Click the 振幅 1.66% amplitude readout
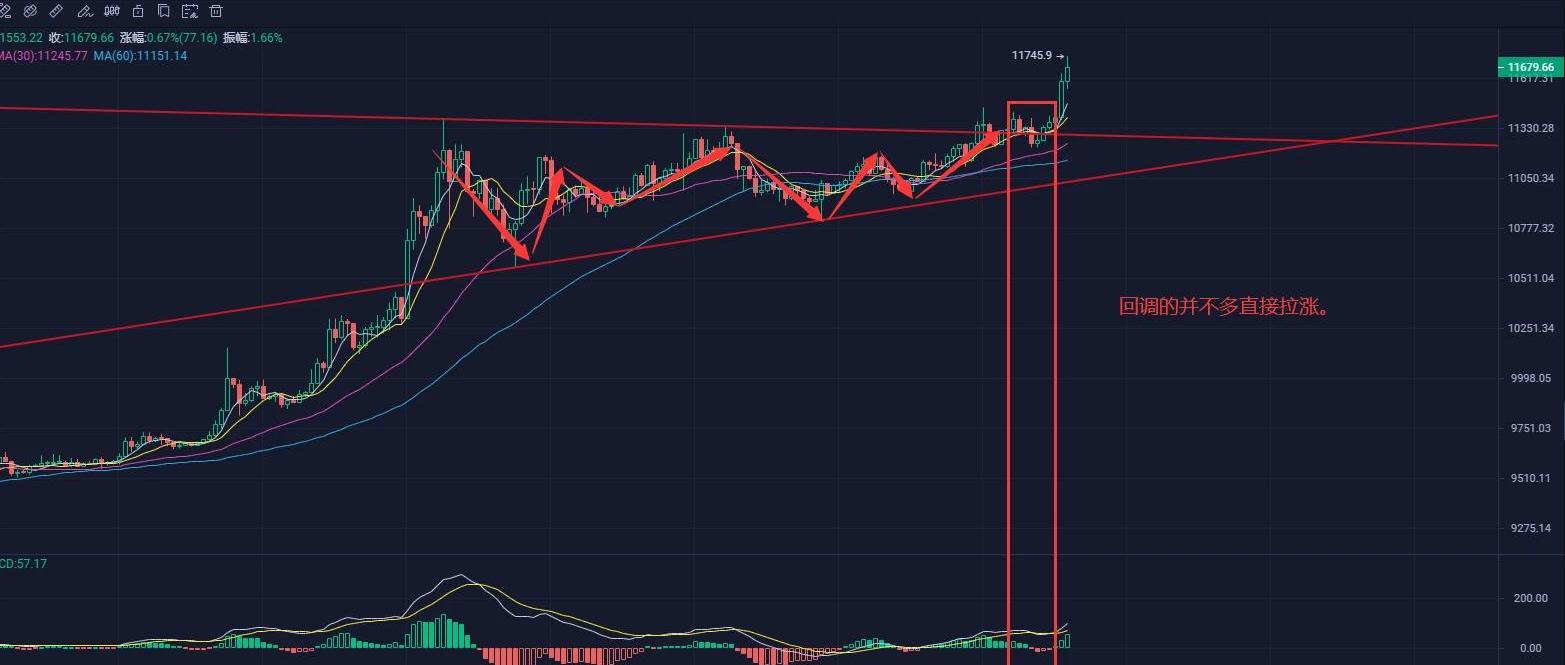Screen dimensions: 1565x665 [252, 38]
